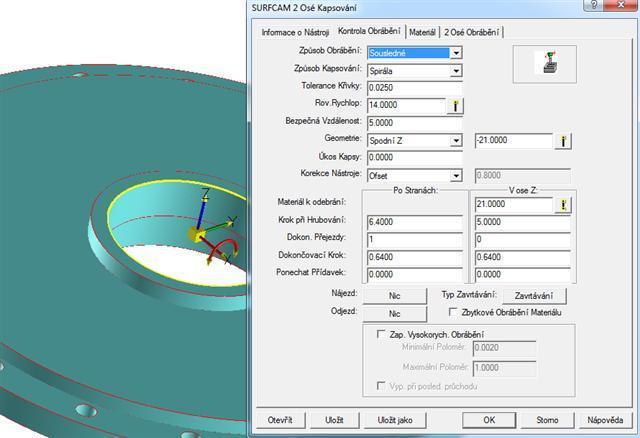
Task: Click the Zavrtávání type button
Action: point(534,296)
